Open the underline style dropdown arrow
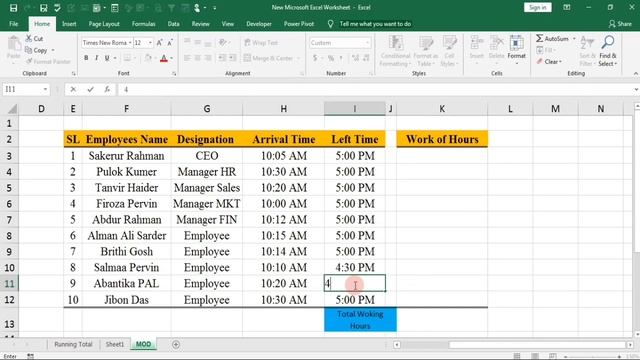Viewport: 640px width, 360px height. coord(115,58)
